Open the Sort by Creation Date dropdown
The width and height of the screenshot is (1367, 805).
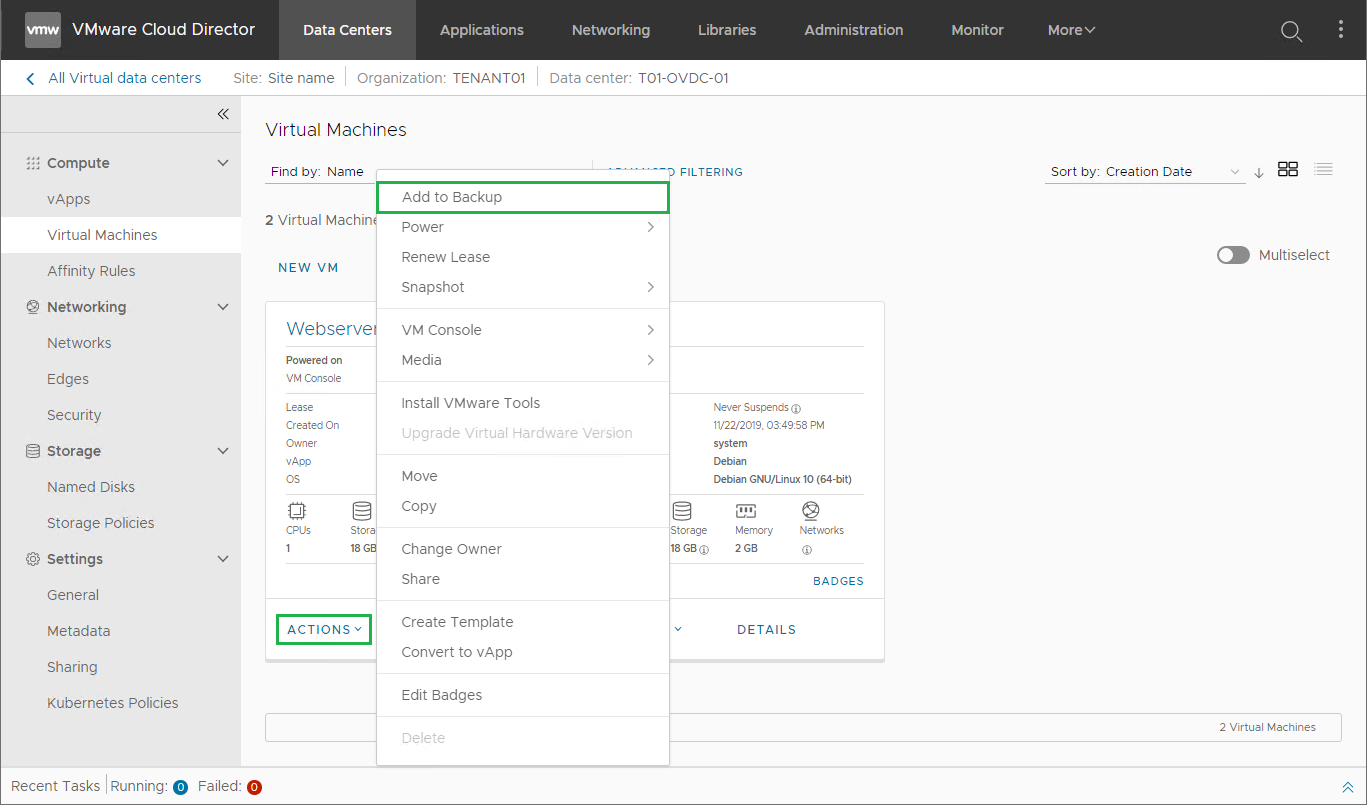point(1144,172)
